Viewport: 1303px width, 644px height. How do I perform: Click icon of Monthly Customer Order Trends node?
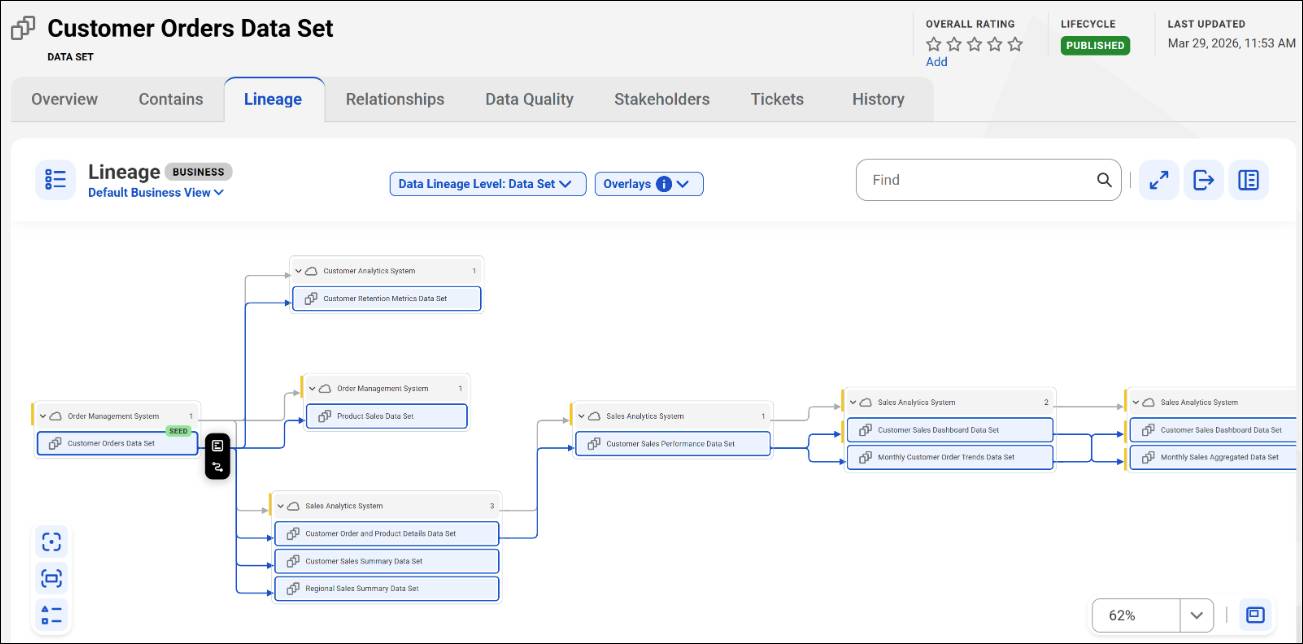[x=866, y=457]
